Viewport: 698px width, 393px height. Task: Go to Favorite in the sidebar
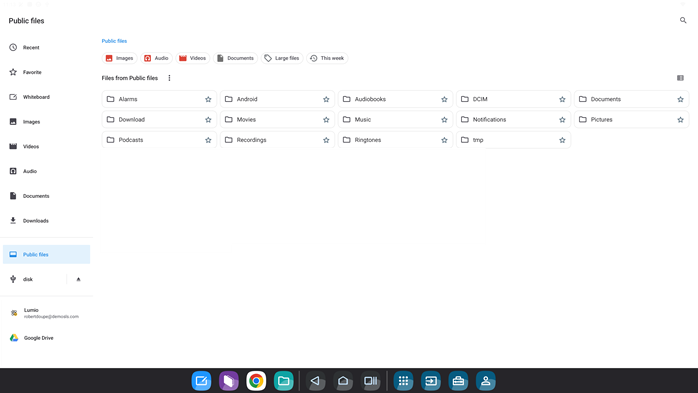(46, 72)
